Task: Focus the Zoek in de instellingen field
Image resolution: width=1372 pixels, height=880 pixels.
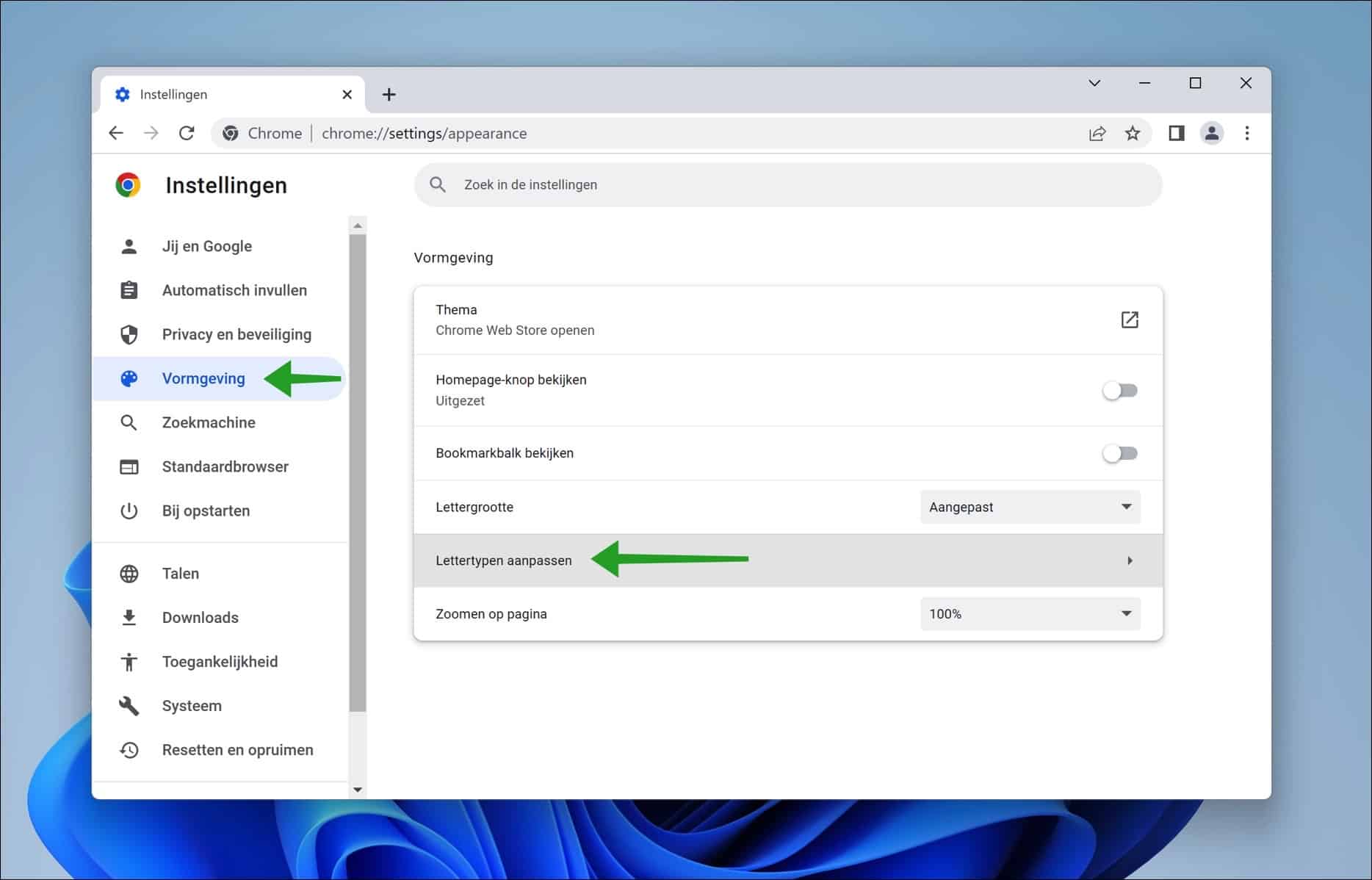Action: click(788, 184)
